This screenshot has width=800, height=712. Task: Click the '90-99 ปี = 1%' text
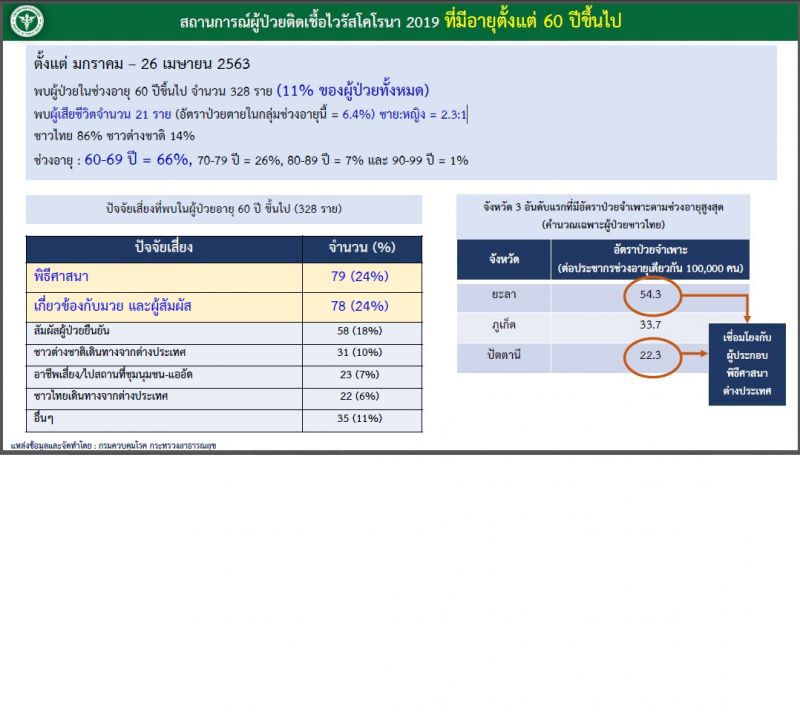(x=430, y=160)
